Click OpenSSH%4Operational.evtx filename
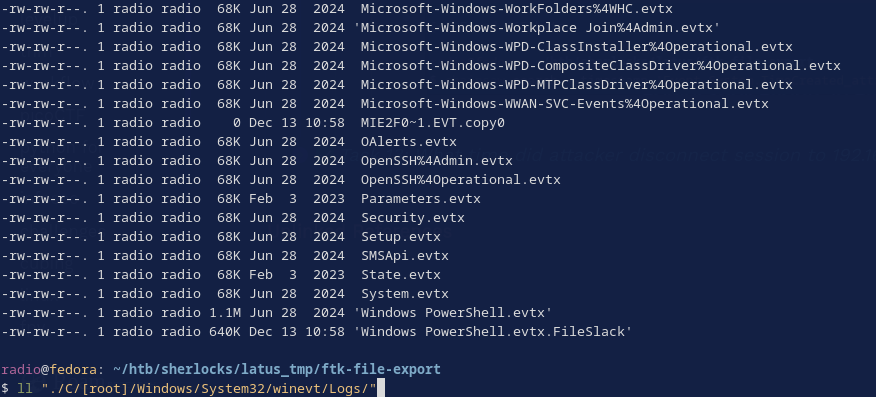The height and width of the screenshot is (397, 876). (460, 180)
